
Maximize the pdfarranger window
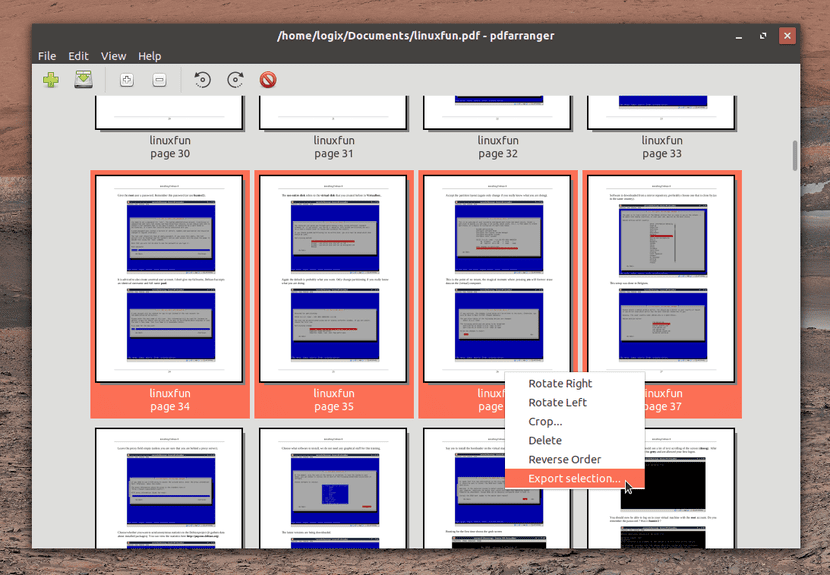click(763, 36)
